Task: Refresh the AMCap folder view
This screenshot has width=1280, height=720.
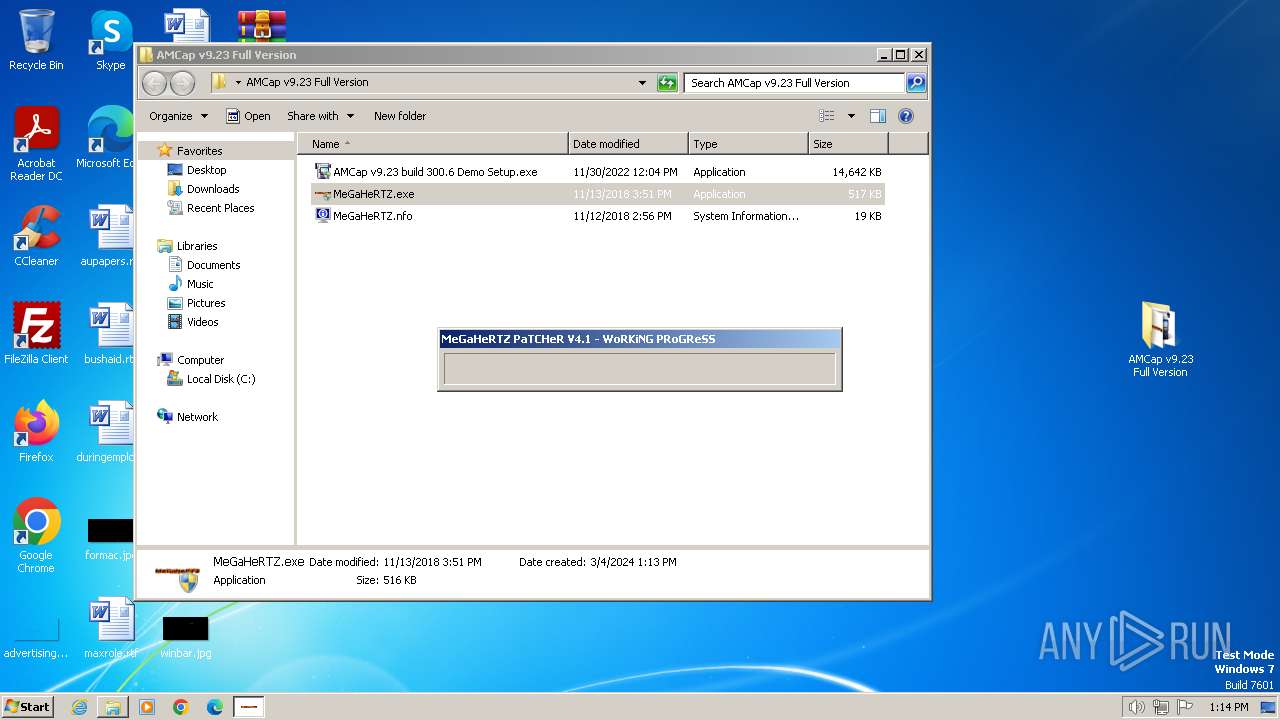Action: coord(667,83)
